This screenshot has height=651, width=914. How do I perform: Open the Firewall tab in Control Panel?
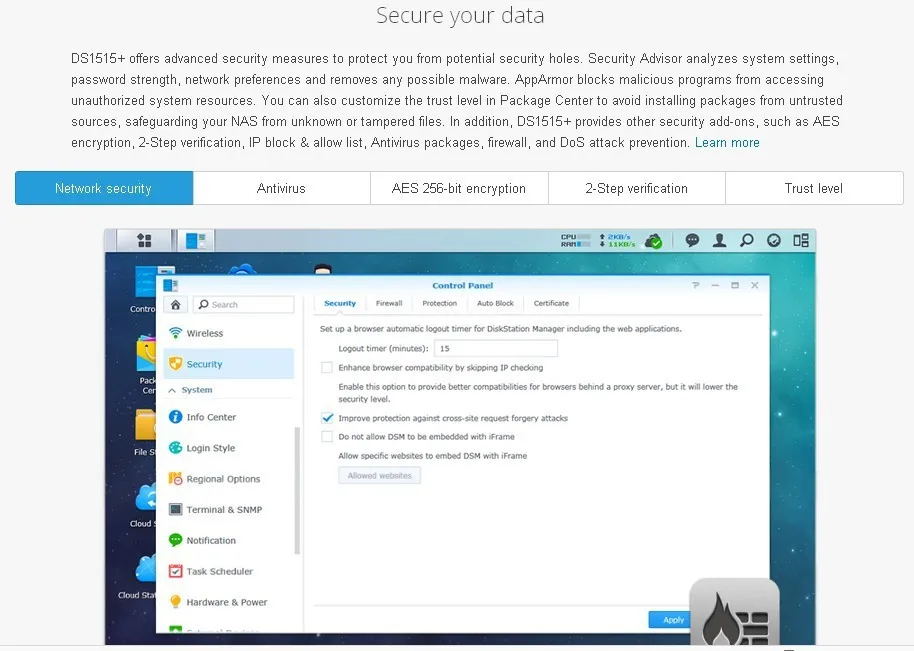(x=389, y=303)
